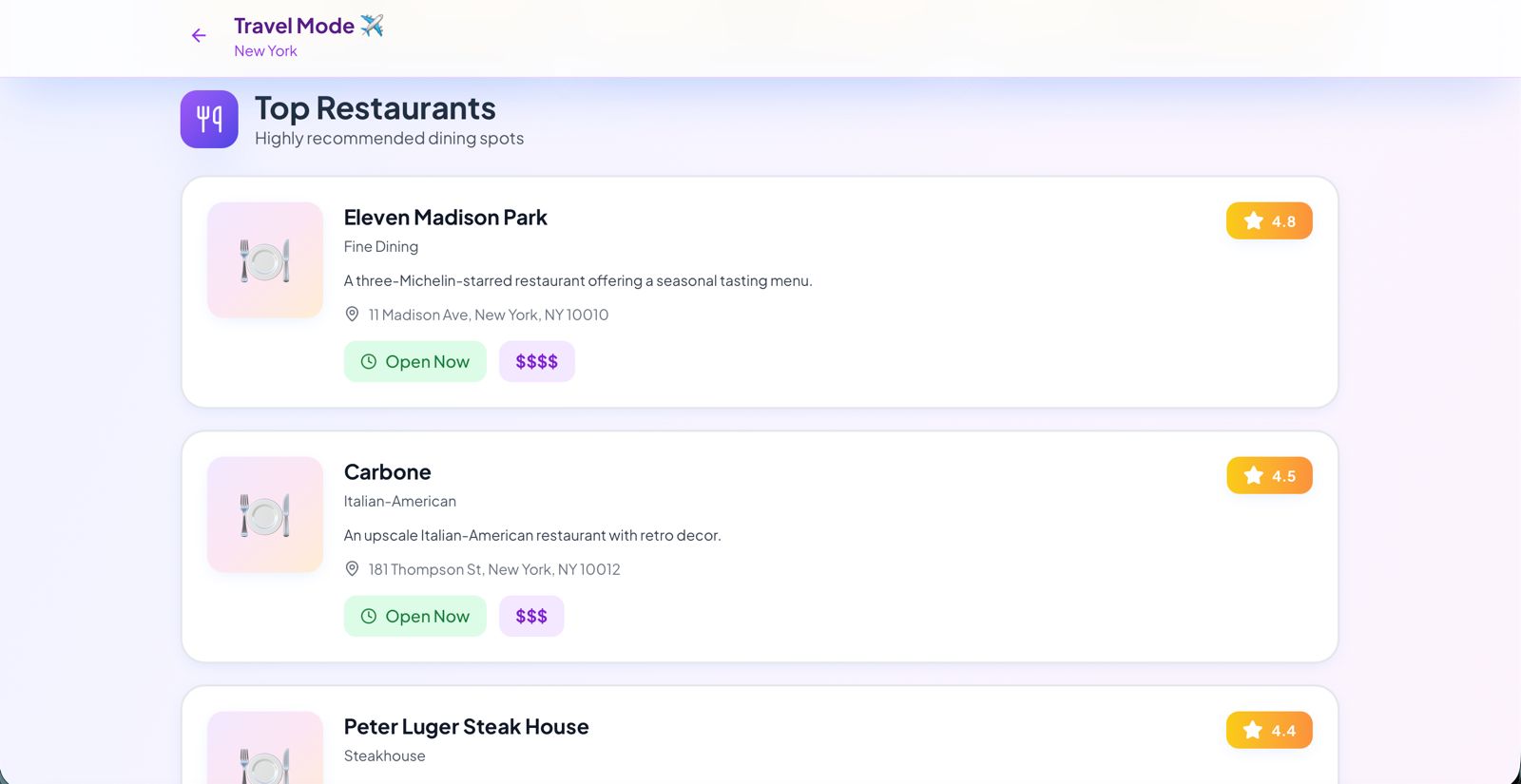Image resolution: width=1521 pixels, height=784 pixels.
Task: Select the Carbone restaurant title
Action: [x=388, y=472]
